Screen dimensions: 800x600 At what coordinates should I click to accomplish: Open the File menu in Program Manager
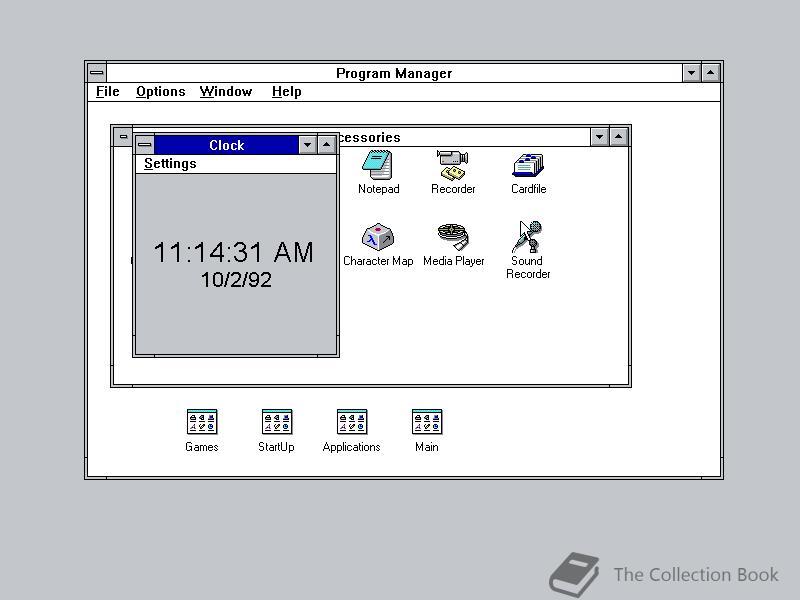pyautogui.click(x=108, y=92)
